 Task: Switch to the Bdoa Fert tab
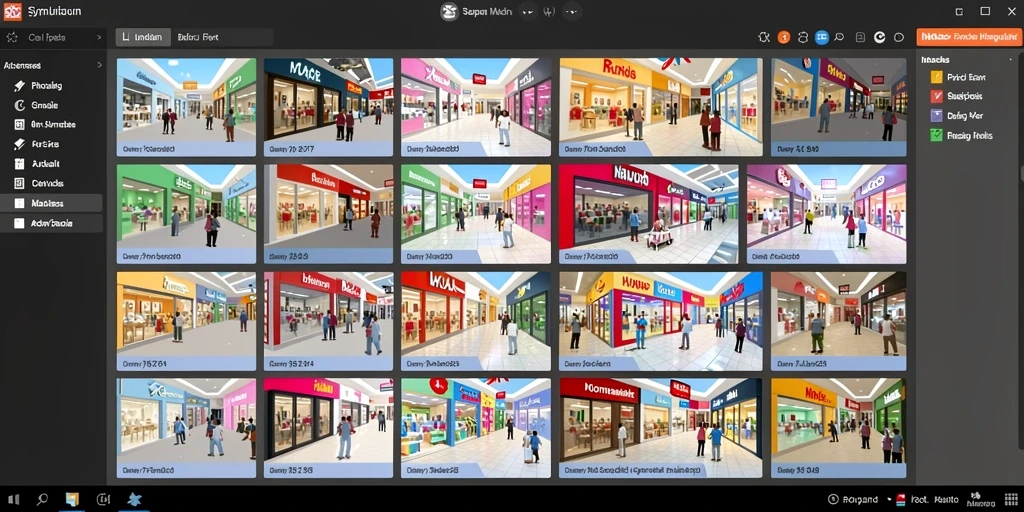pyautogui.click(x=198, y=37)
